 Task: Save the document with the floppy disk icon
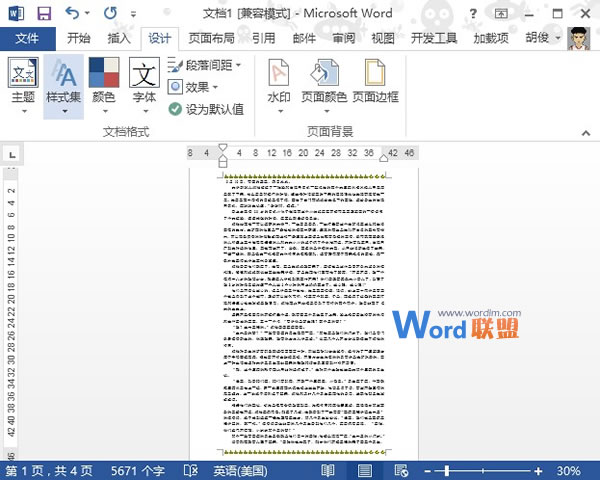click(44, 14)
